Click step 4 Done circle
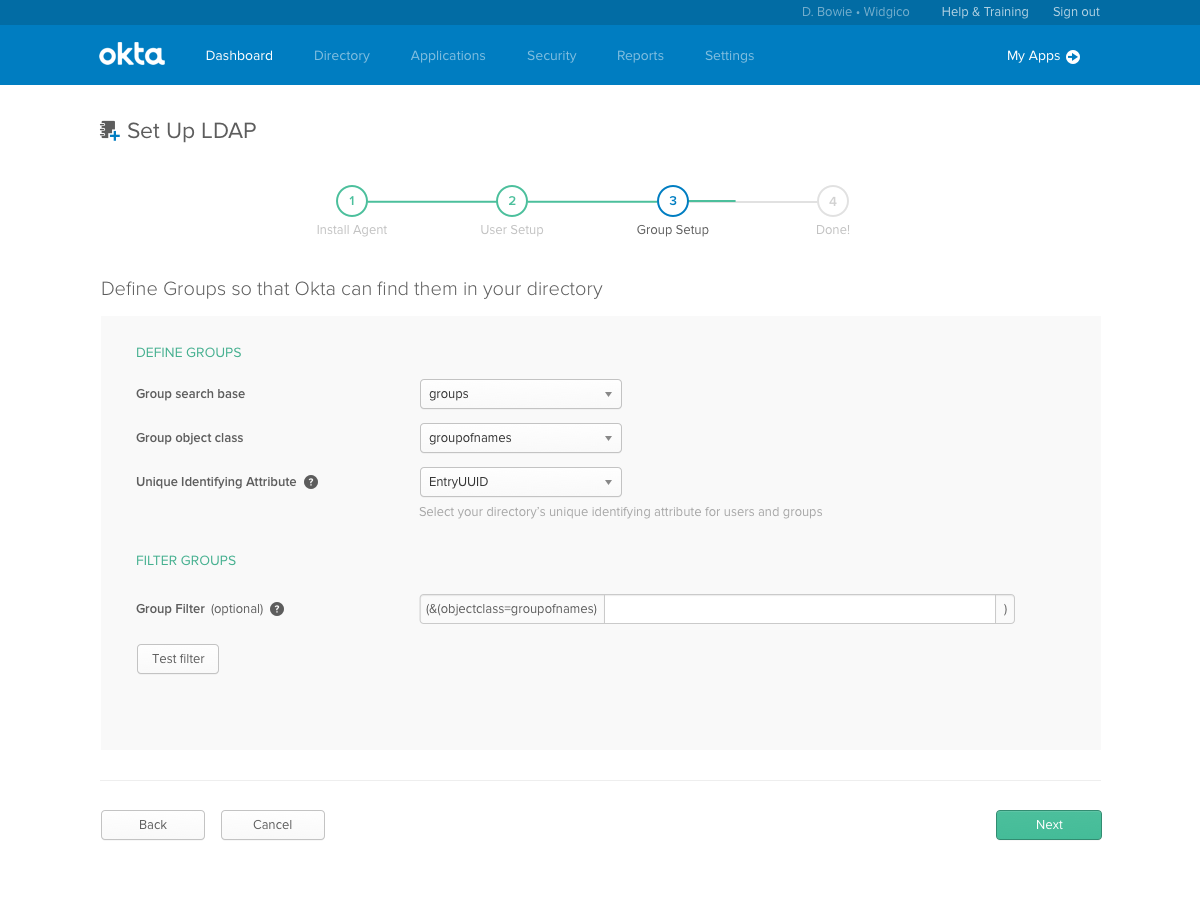This screenshot has height=904, width=1200. pos(833,201)
